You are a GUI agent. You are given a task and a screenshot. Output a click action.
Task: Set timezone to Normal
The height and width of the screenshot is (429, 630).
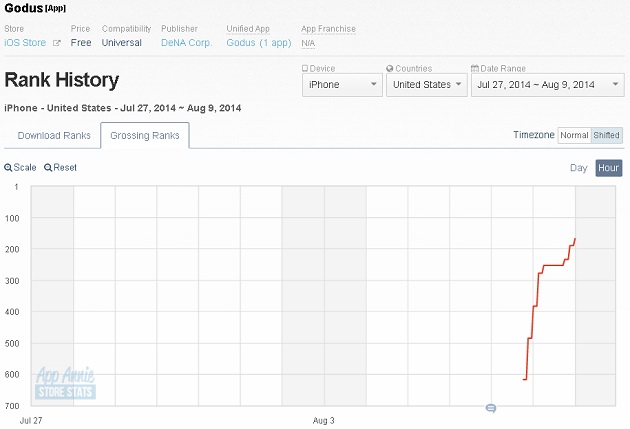[x=574, y=135]
